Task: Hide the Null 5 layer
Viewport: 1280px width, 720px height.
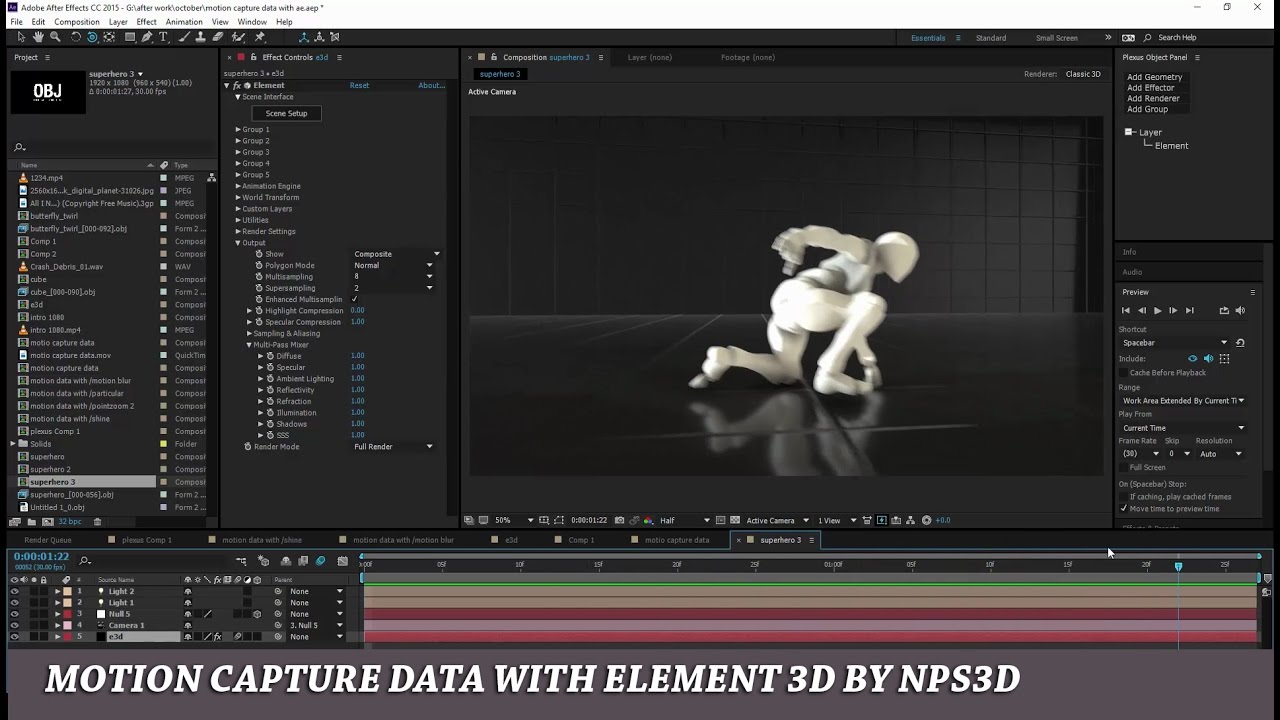Action: click(14, 614)
